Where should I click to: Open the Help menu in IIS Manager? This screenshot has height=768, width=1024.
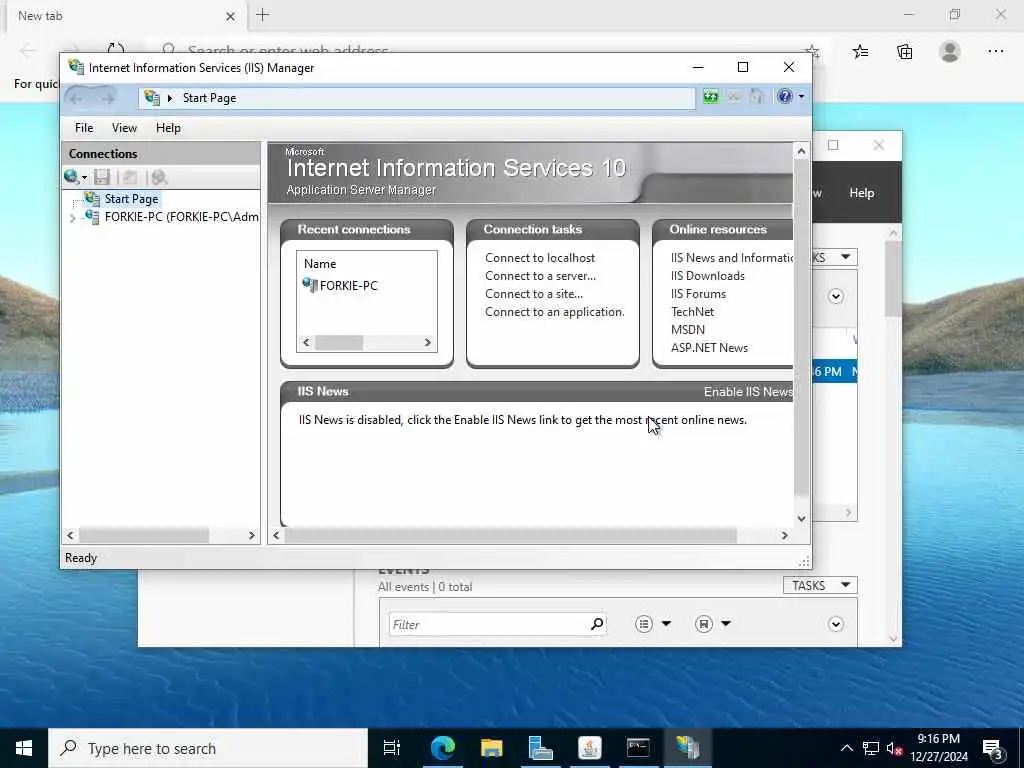coord(168,128)
